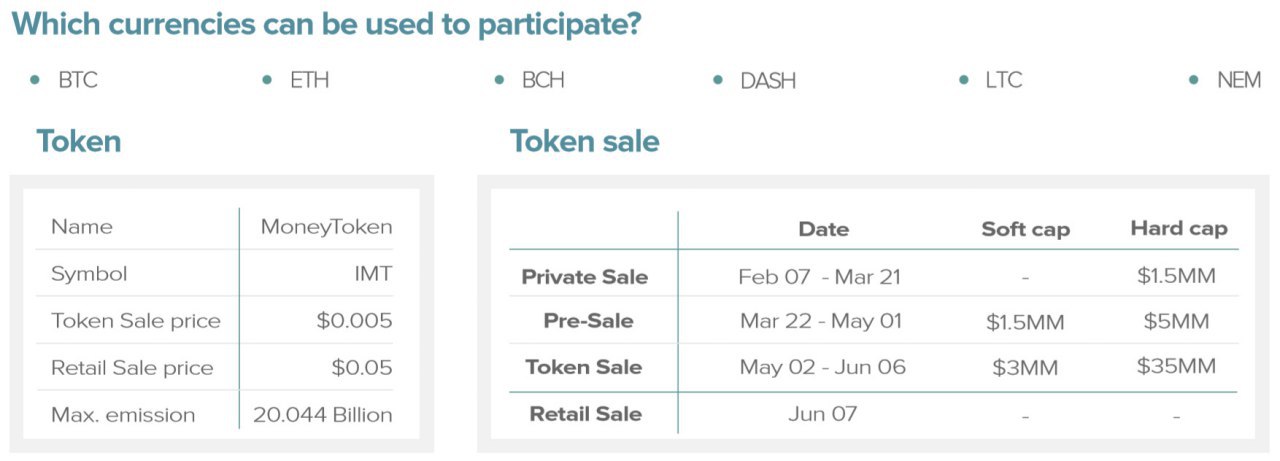Screen dimensions: 1280x461
Task: Click the 'Which currencies can be used' heading
Action: coord(326,25)
